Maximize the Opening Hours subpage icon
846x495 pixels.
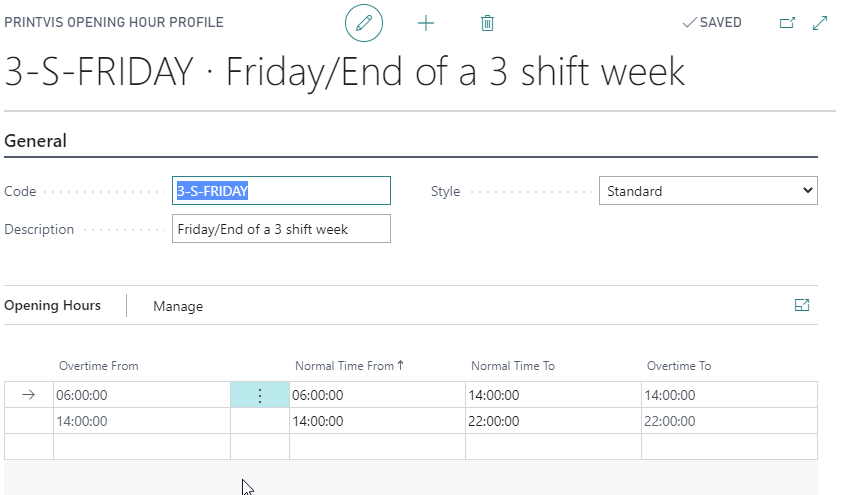click(802, 305)
